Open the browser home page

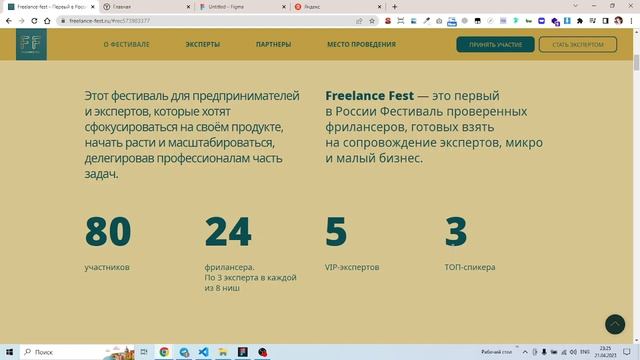pos(47,21)
